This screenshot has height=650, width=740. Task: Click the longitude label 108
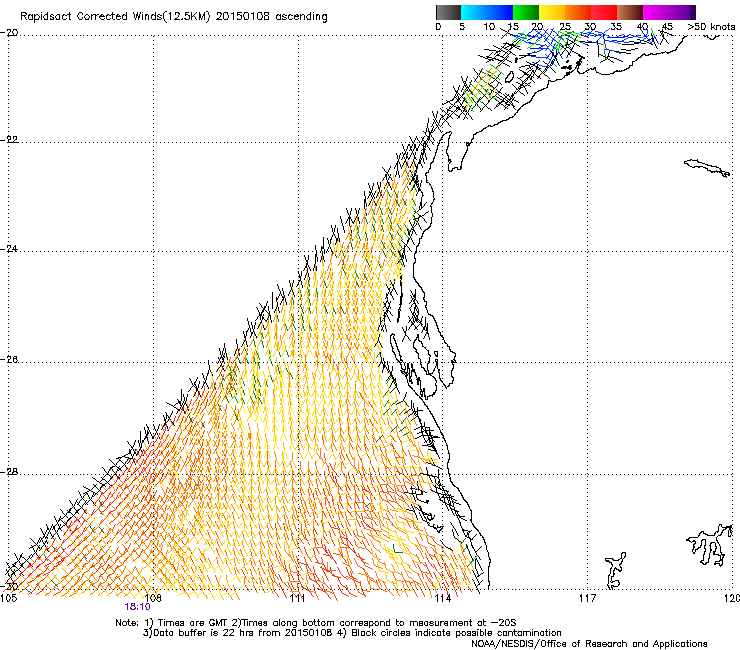(153, 598)
